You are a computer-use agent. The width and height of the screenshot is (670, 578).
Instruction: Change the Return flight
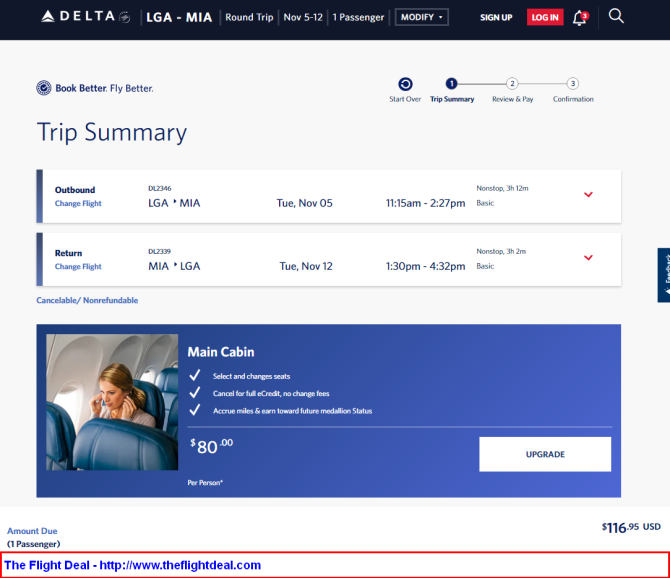coord(78,267)
